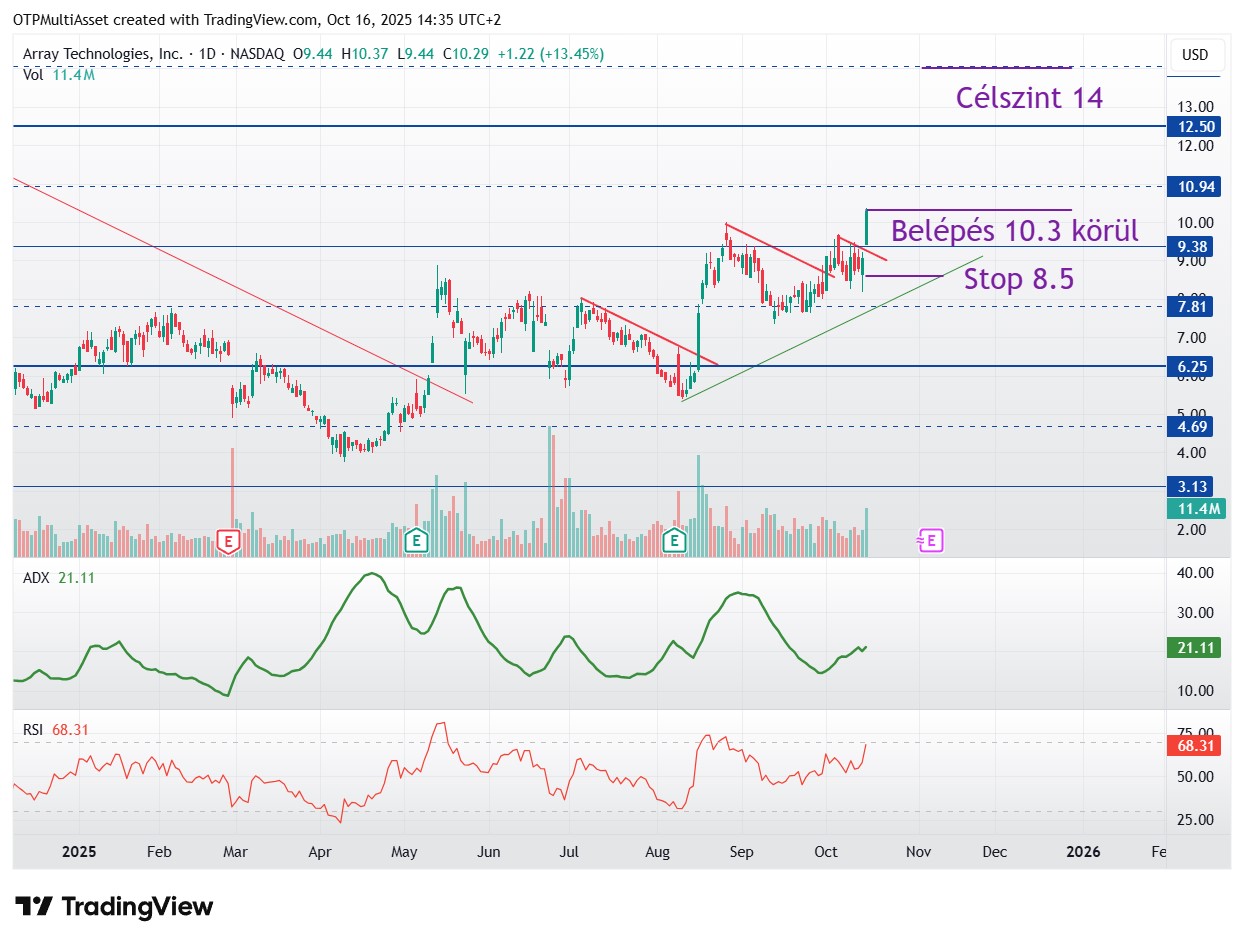Click the ADX indicator legend name
This screenshot has width=1244, height=944.
coord(35,577)
